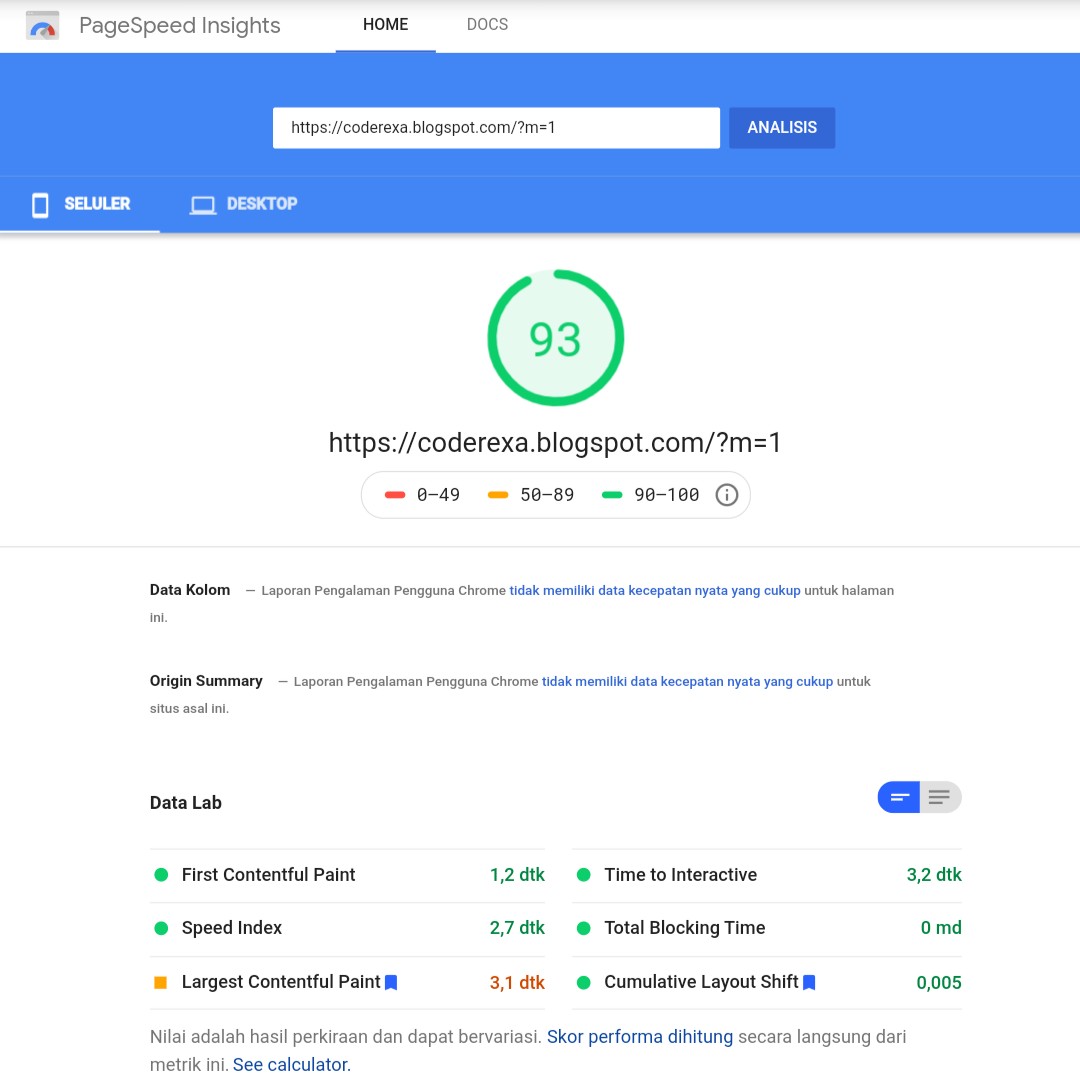1080x1079 pixels.
Task: Toggle expanded Data Lab view
Action: point(940,797)
